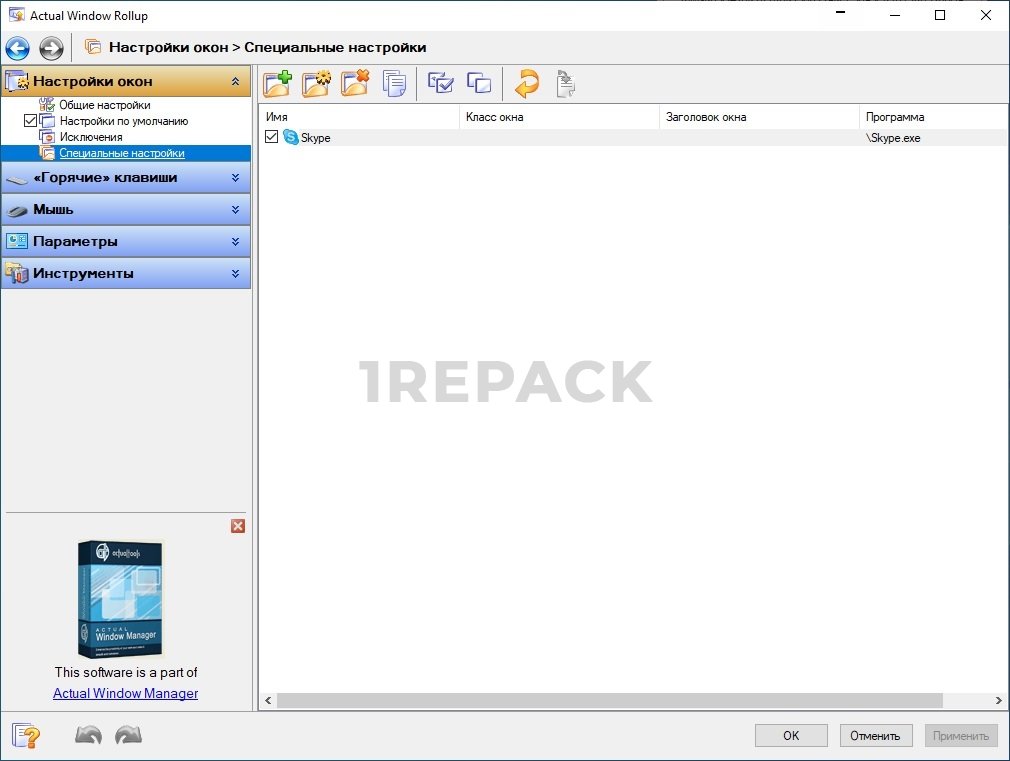Collapse the Настройки окон section

click(235, 82)
